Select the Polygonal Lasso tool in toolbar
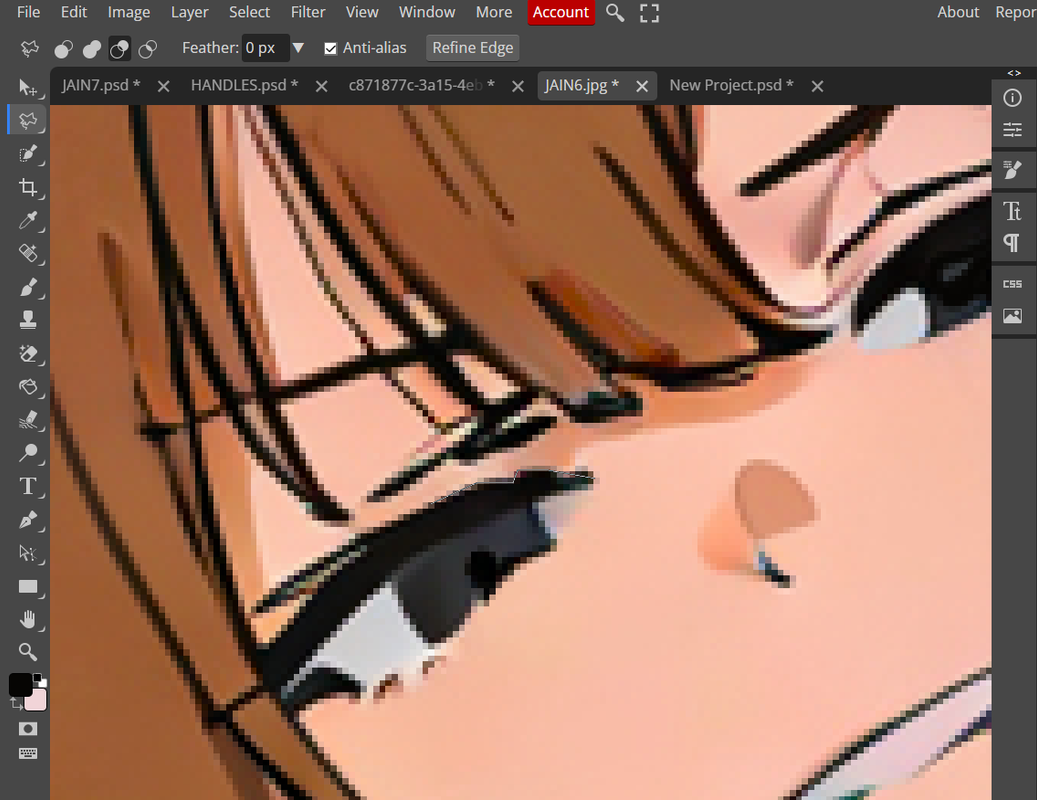Screen dimensions: 1037x800 click(x=28, y=120)
